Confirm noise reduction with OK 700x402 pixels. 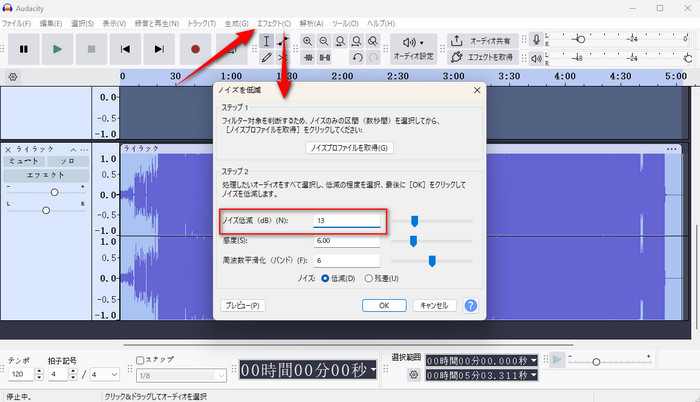click(x=384, y=306)
